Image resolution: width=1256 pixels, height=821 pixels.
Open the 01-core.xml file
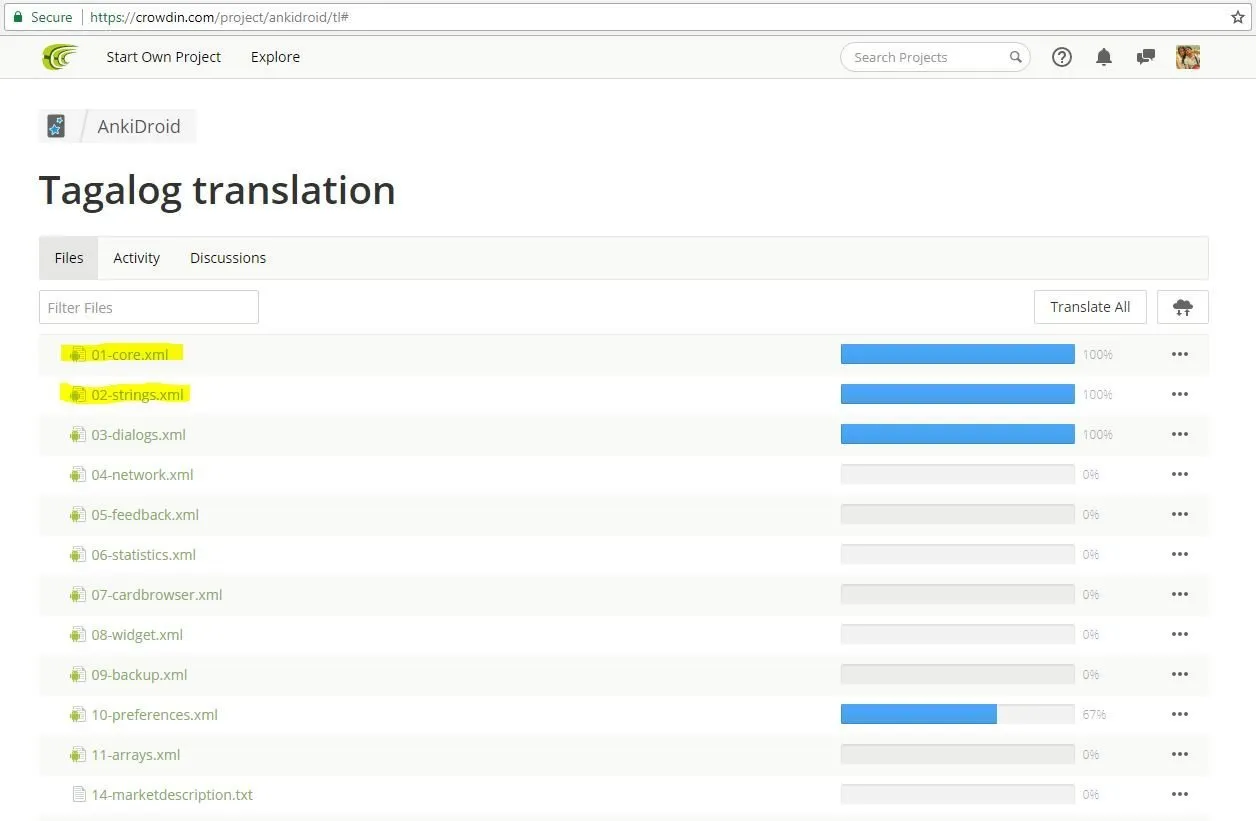[130, 354]
